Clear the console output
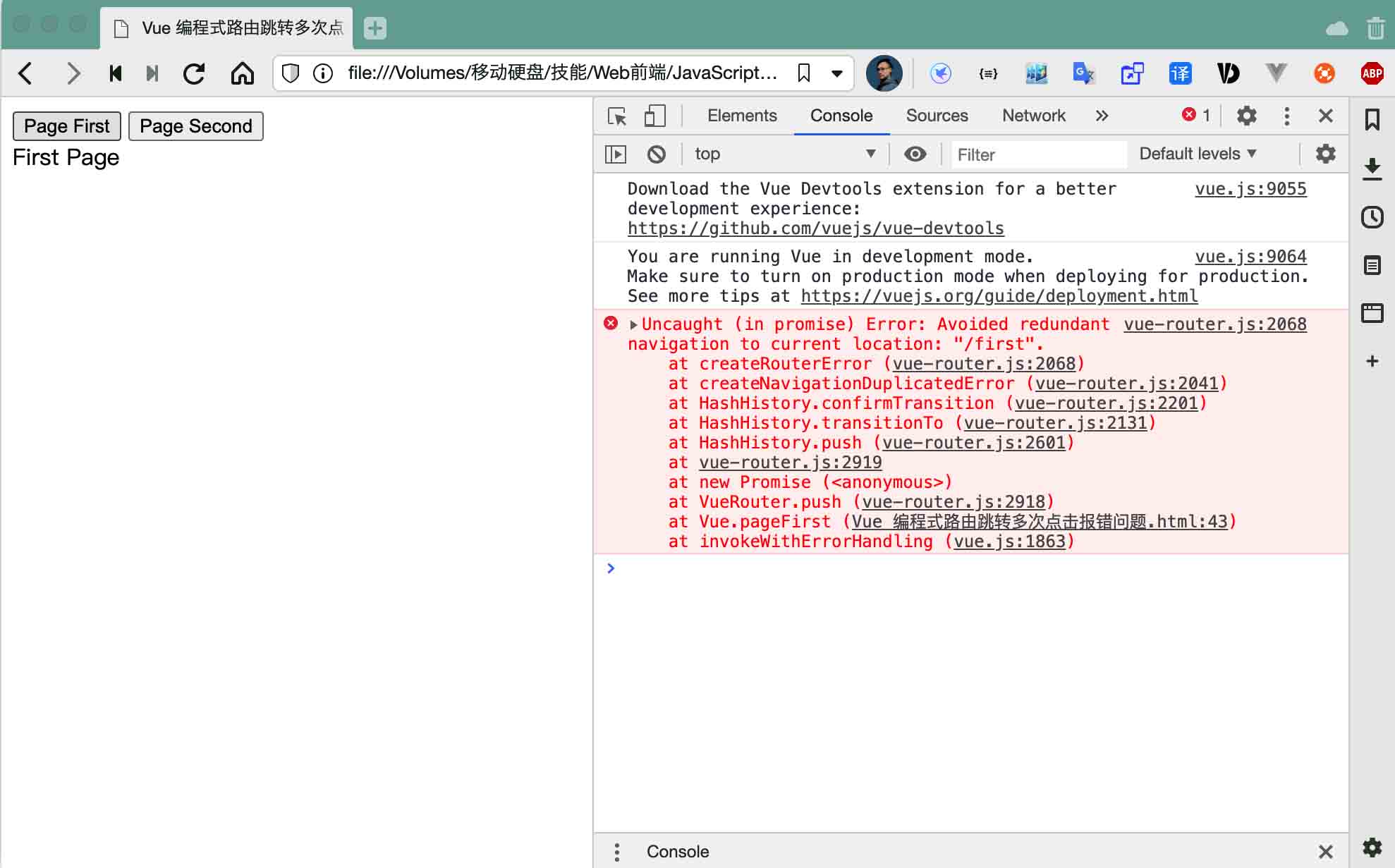1395x868 pixels. (x=657, y=154)
